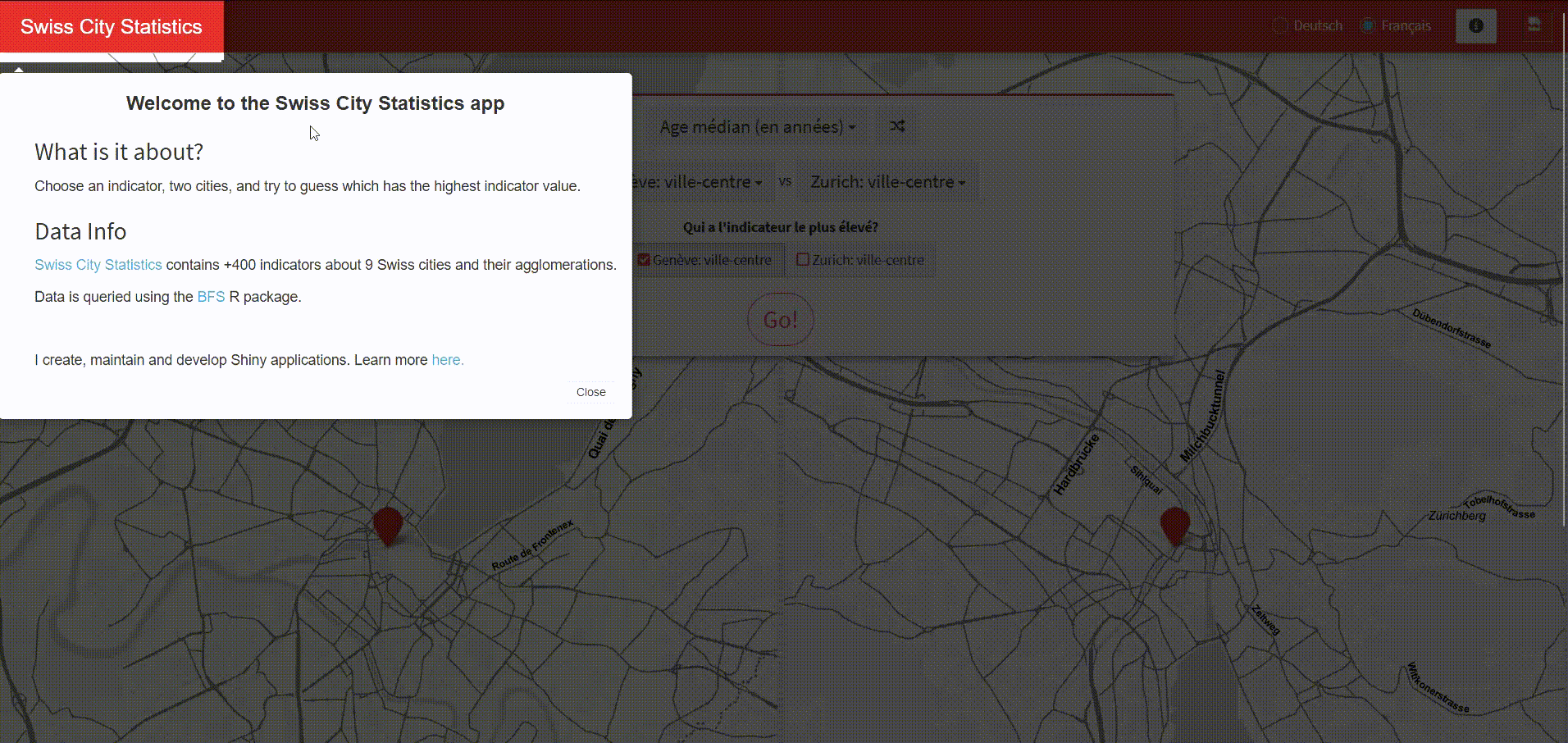Click the Zürichberg label on the map

pos(1456,516)
